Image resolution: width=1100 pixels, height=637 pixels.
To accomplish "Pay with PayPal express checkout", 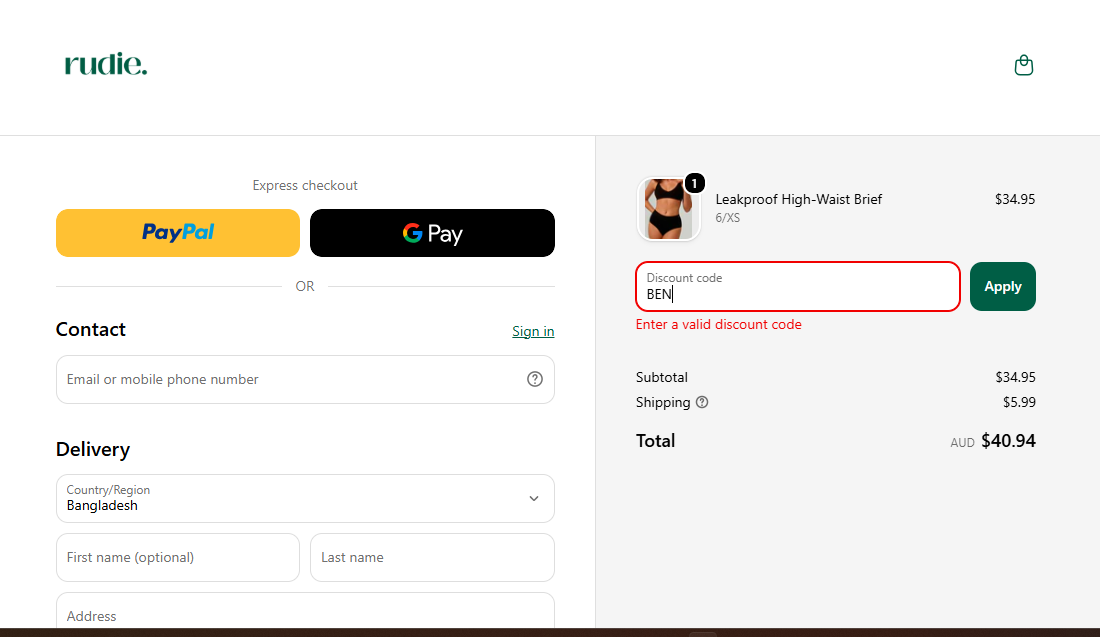I will pos(178,233).
